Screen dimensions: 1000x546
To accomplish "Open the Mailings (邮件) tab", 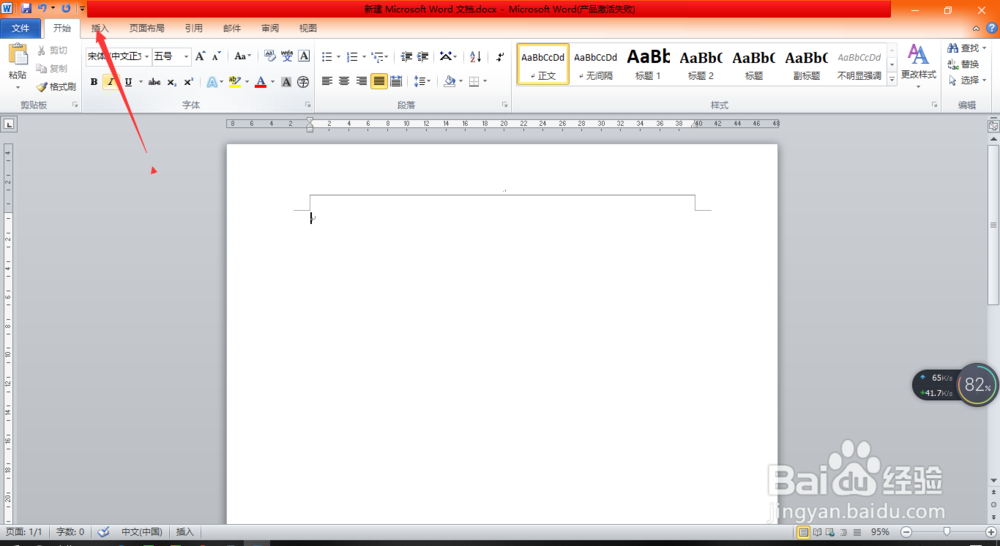I will coord(232,28).
